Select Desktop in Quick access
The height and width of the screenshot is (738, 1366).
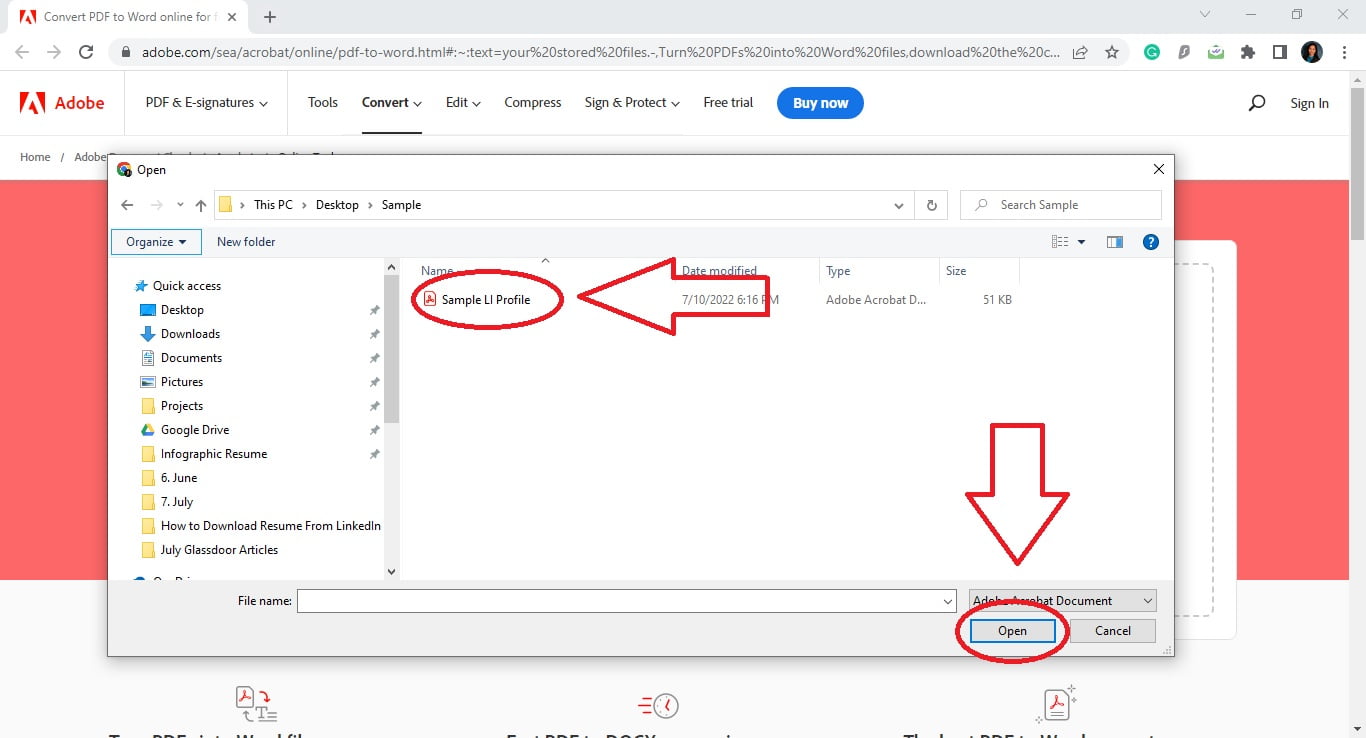182,310
